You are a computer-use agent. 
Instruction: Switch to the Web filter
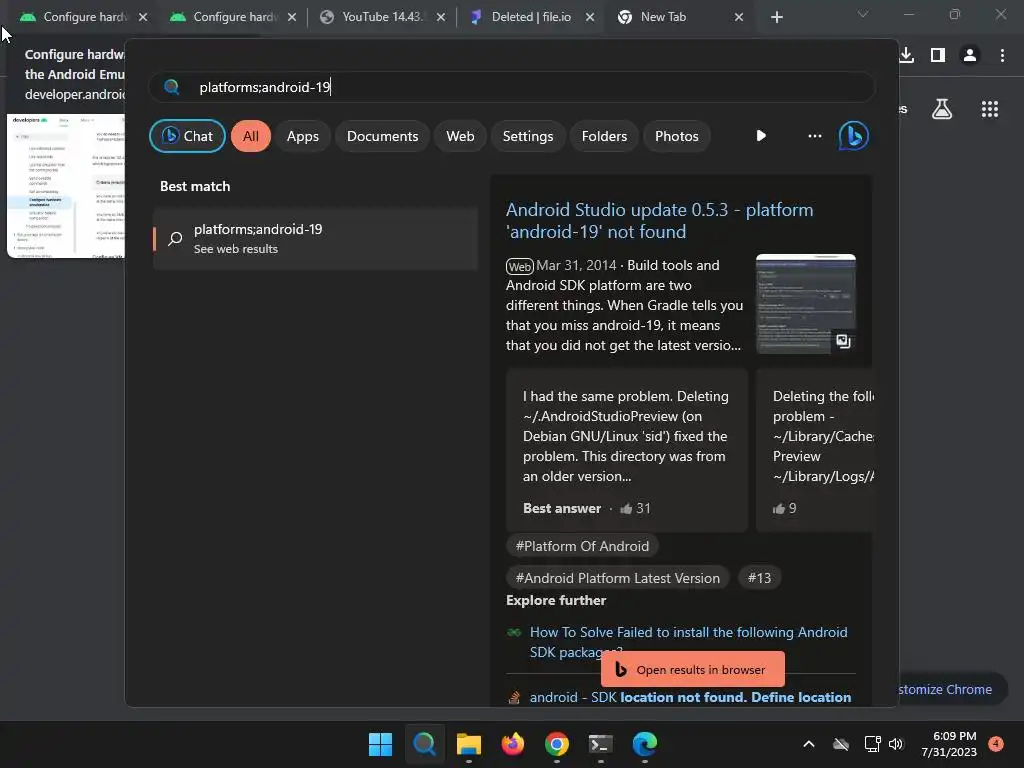tap(460, 136)
